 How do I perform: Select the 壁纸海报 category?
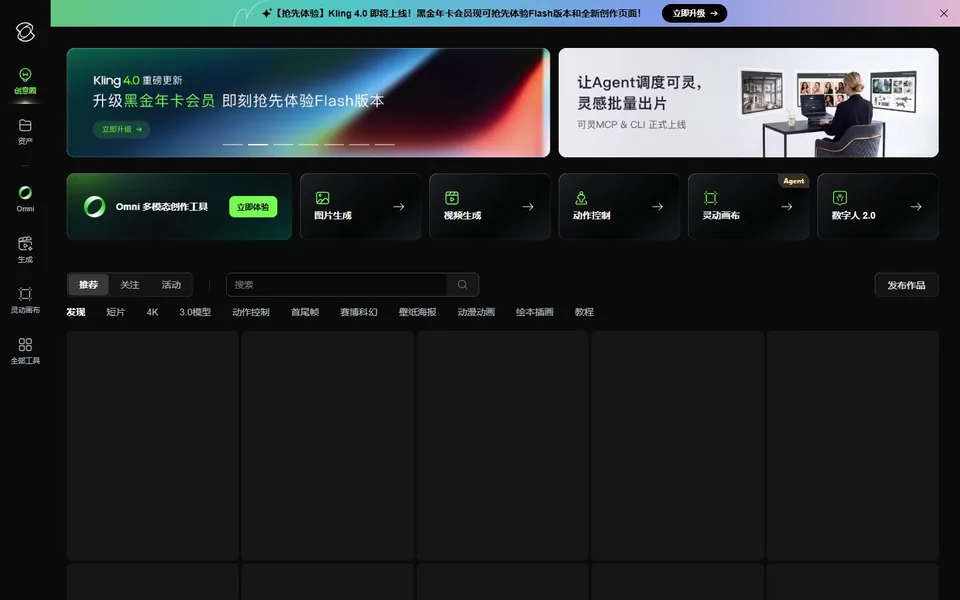[418, 312]
